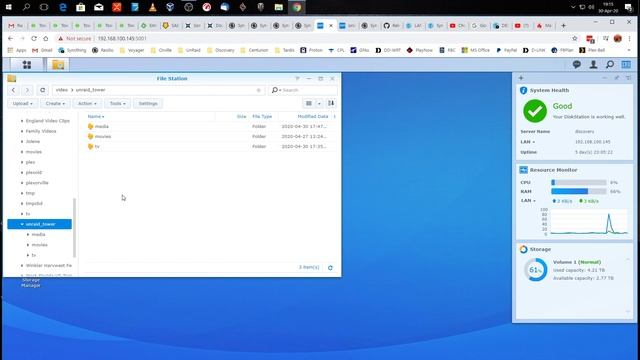The width and height of the screenshot is (640, 360).
Task: Select File Station icon in DSM taskbar
Action: (x=58, y=64)
